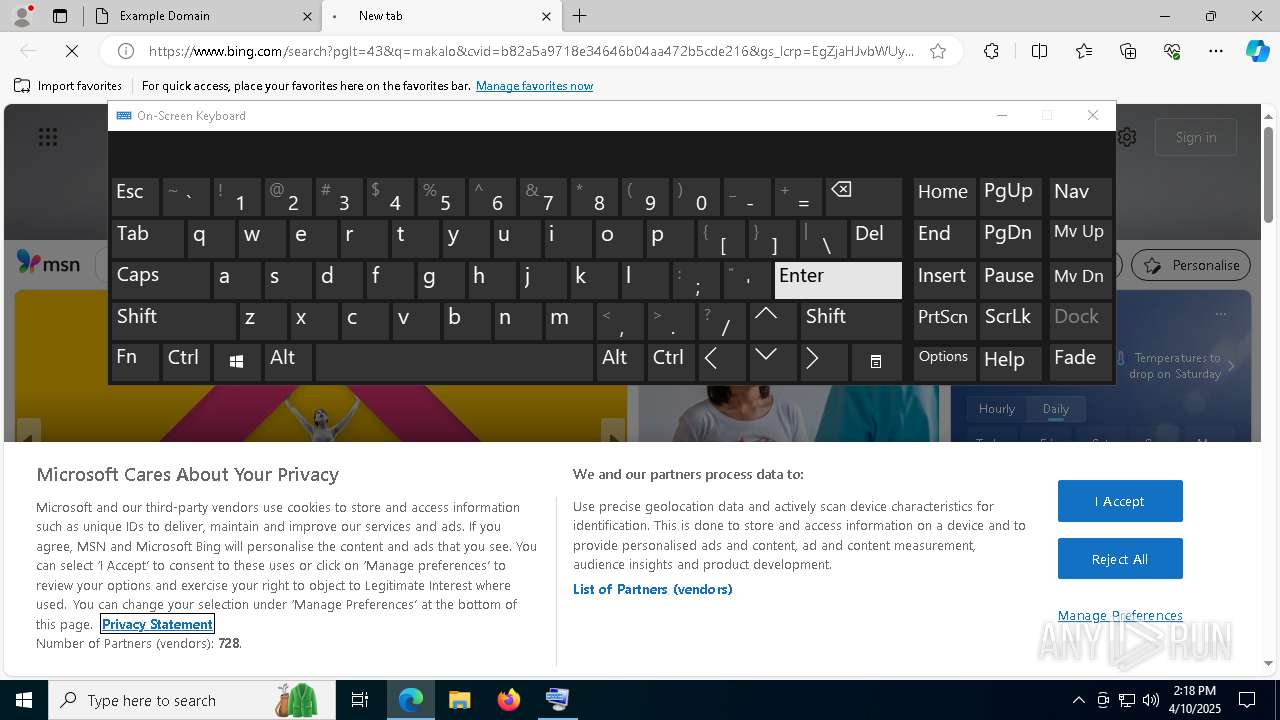Click the up arrow key on keyboard
Image resolution: width=1280 pixels, height=720 pixels.
[x=774, y=321]
